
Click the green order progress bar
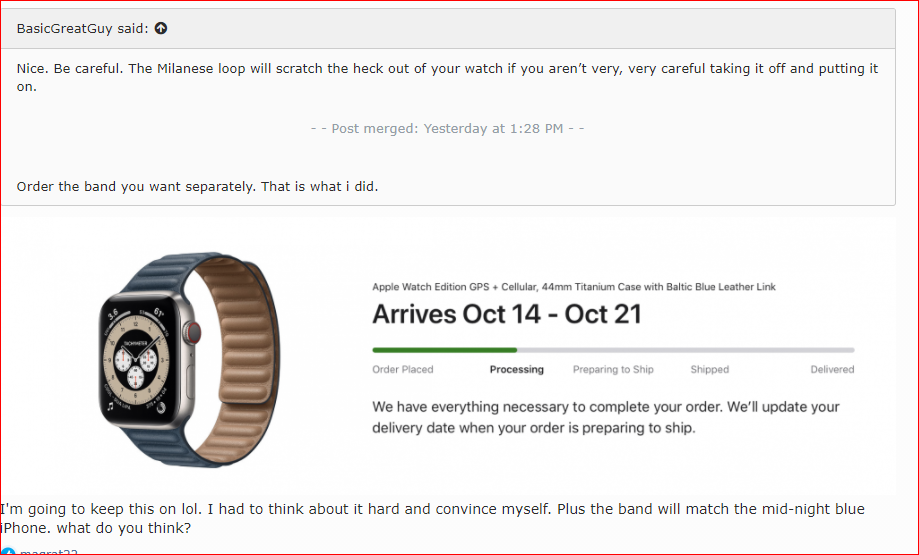click(444, 350)
